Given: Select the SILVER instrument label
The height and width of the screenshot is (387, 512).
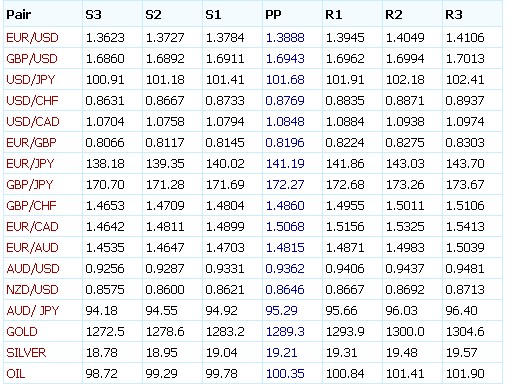Looking at the screenshot, I should [x=26, y=353].
